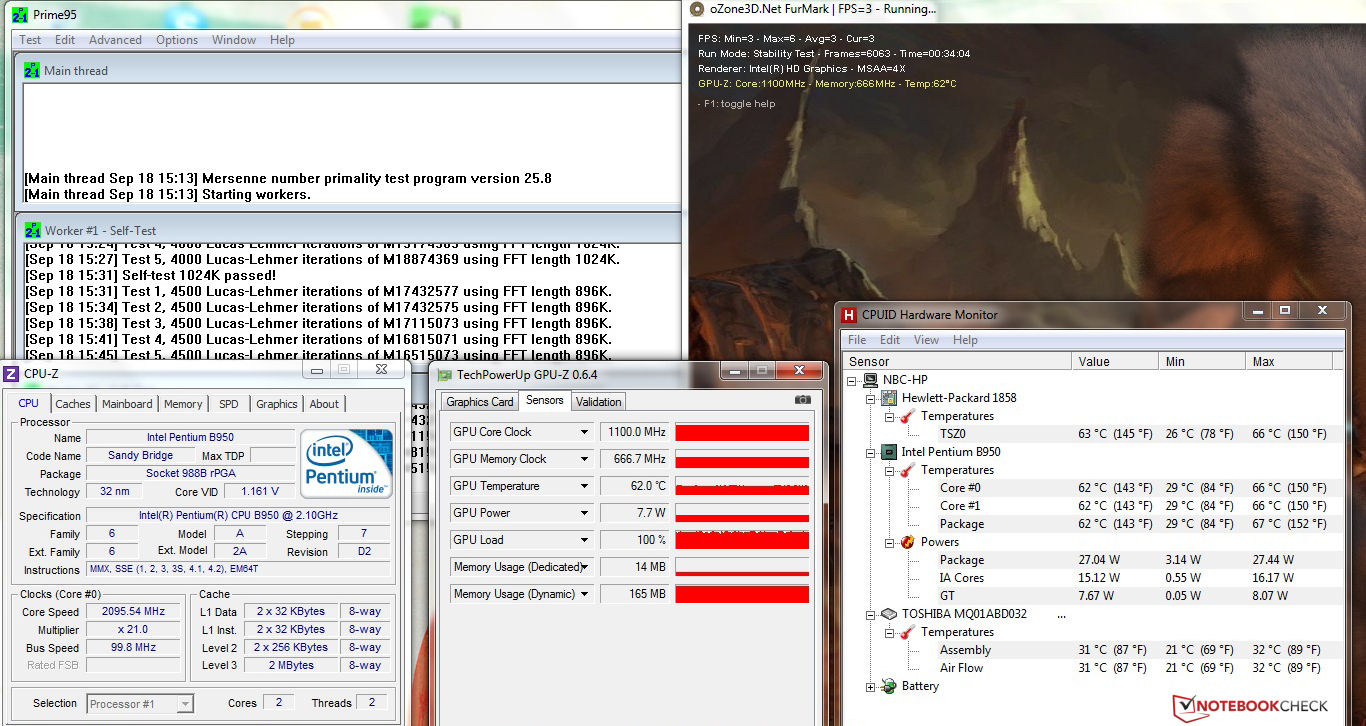Click the Powers flame icon in HWMonitor
Screen dimensions: 1366x726
click(907, 542)
